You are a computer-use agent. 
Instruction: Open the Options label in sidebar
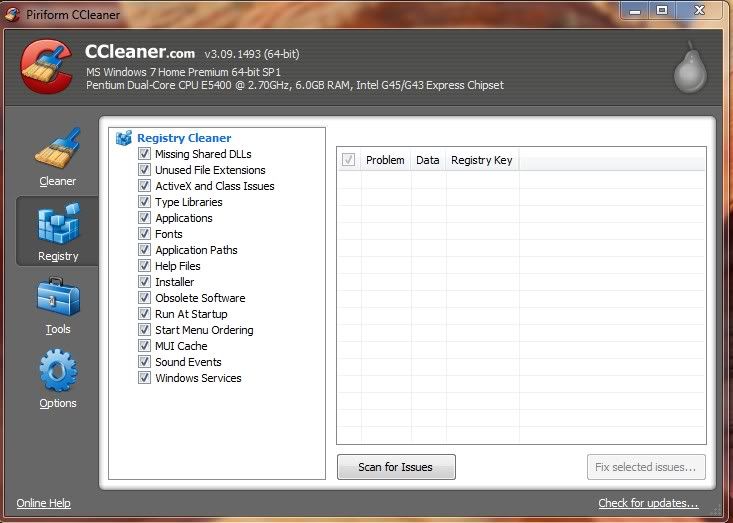pyautogui.click(x=58, y=403)
